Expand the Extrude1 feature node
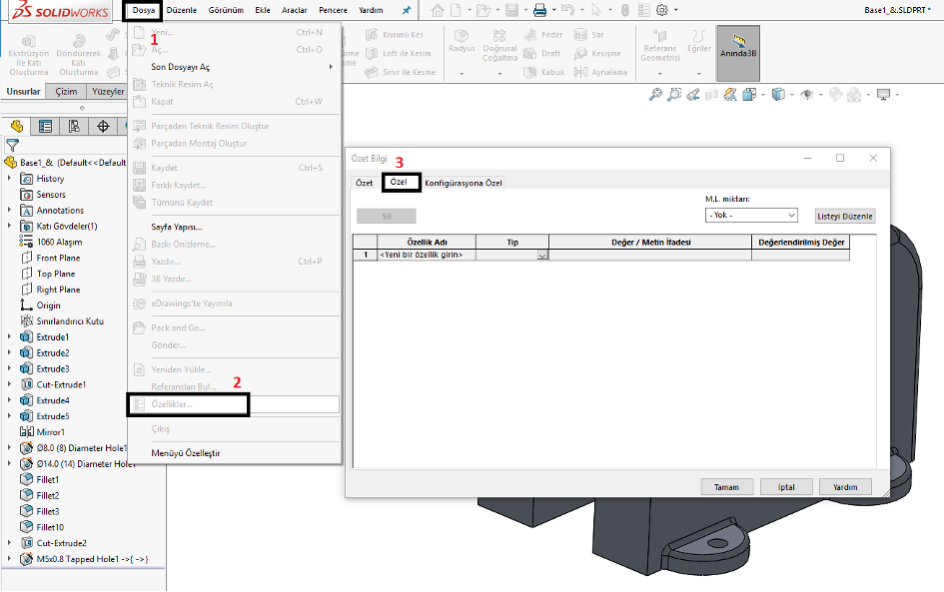The width and height of the screenshot is (944, 592). pyautogui.click(x=10, y=337)
